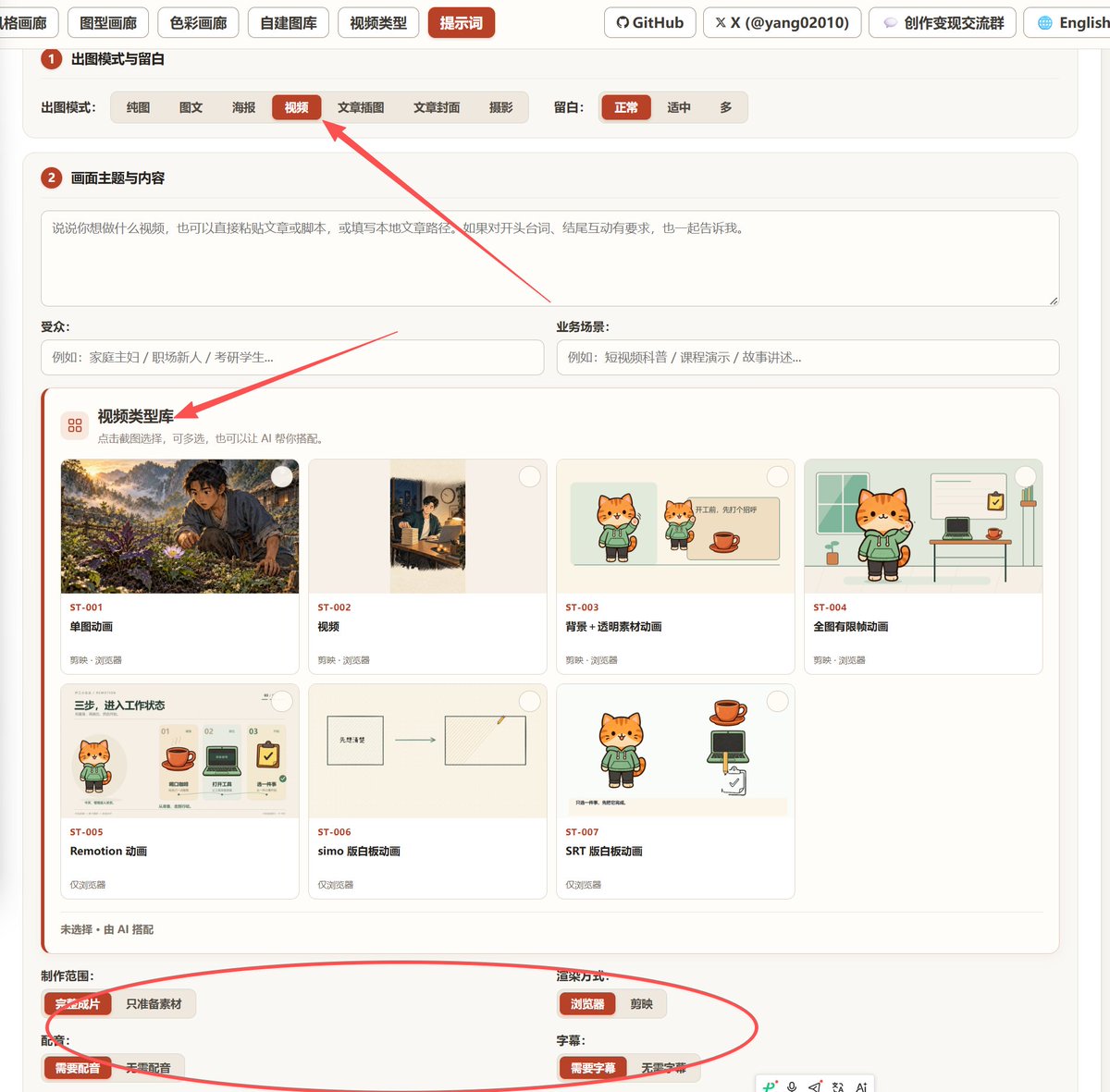Screen dimensions: 1110x1092
Task: Select 纯图 output mode
Action: coord(139,107)
